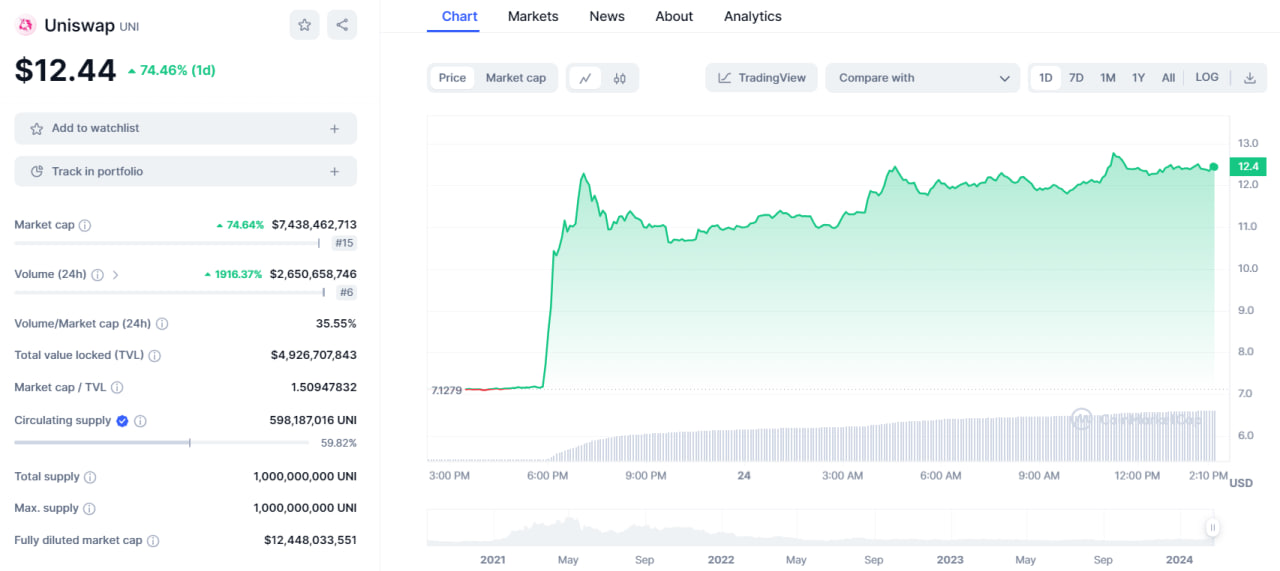Image resolution: width=1280 pixels, height=571 pixels.
Task: Click the info icon next to Market cap
Action: coord(85,226)
